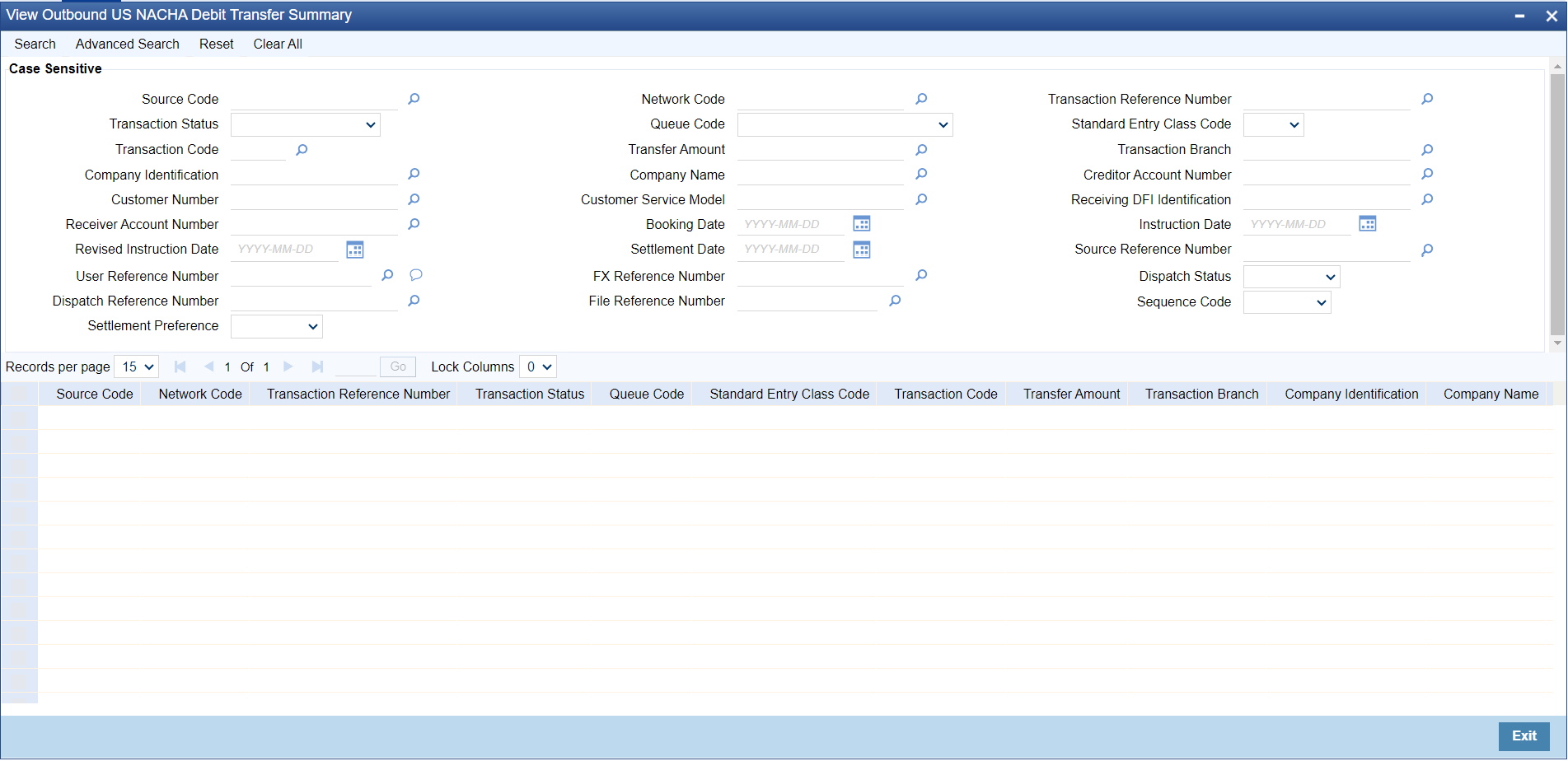The width and height of the screenshot is (1568, 761).
Task: Click the scrollbar up arrow
Action: click(x=1557, y=66)
